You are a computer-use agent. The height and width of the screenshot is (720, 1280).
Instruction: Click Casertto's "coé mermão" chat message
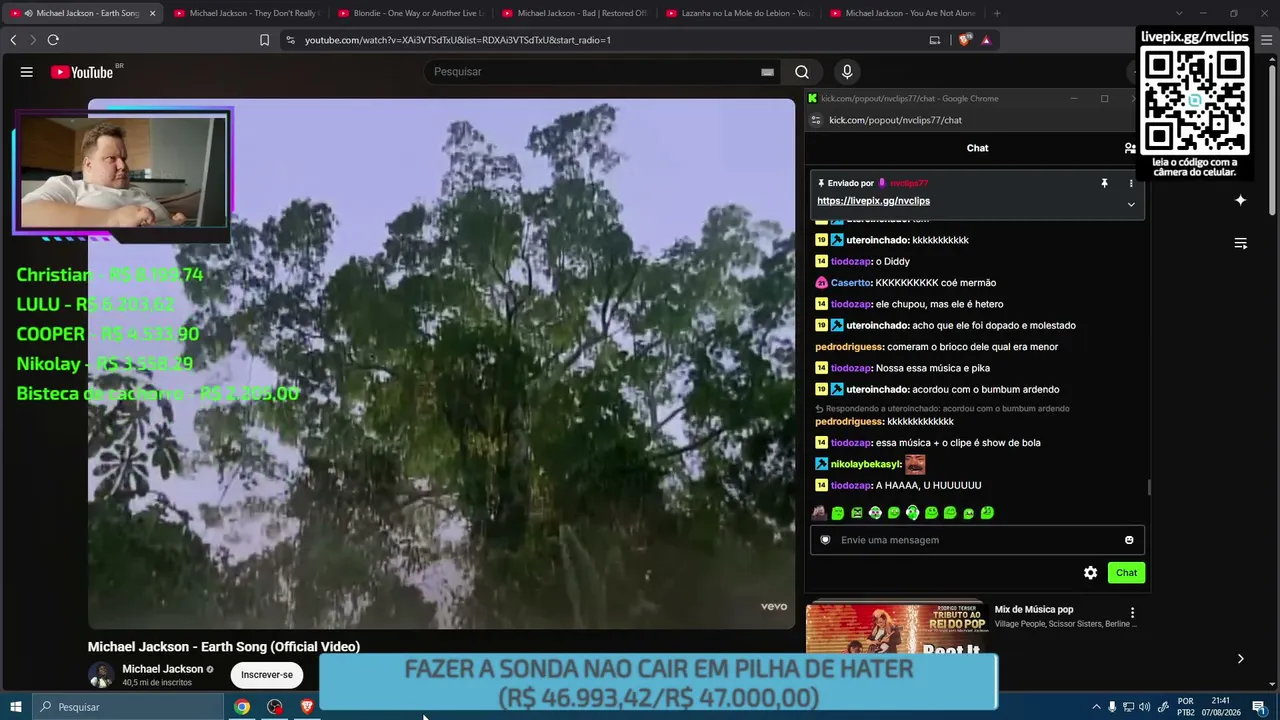pos(936,283)
